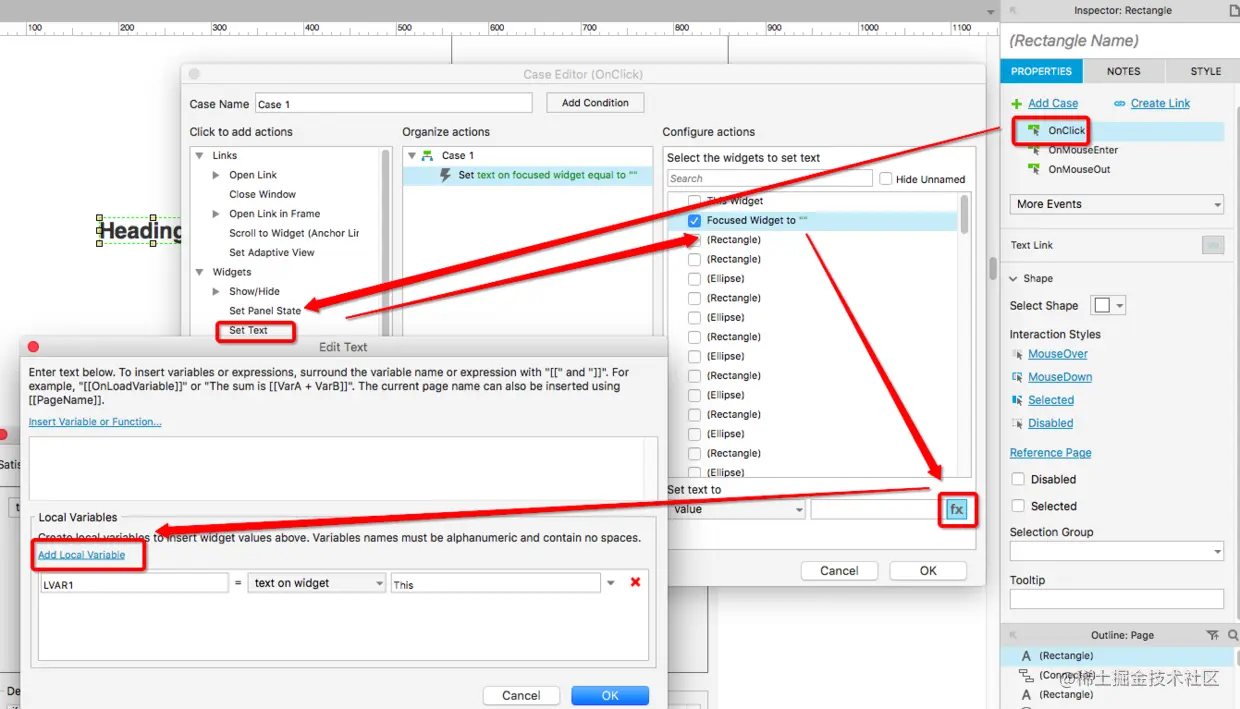Click Cancel in the Edit Text dialog
The image size is (1240, 709).
(521, 695)
